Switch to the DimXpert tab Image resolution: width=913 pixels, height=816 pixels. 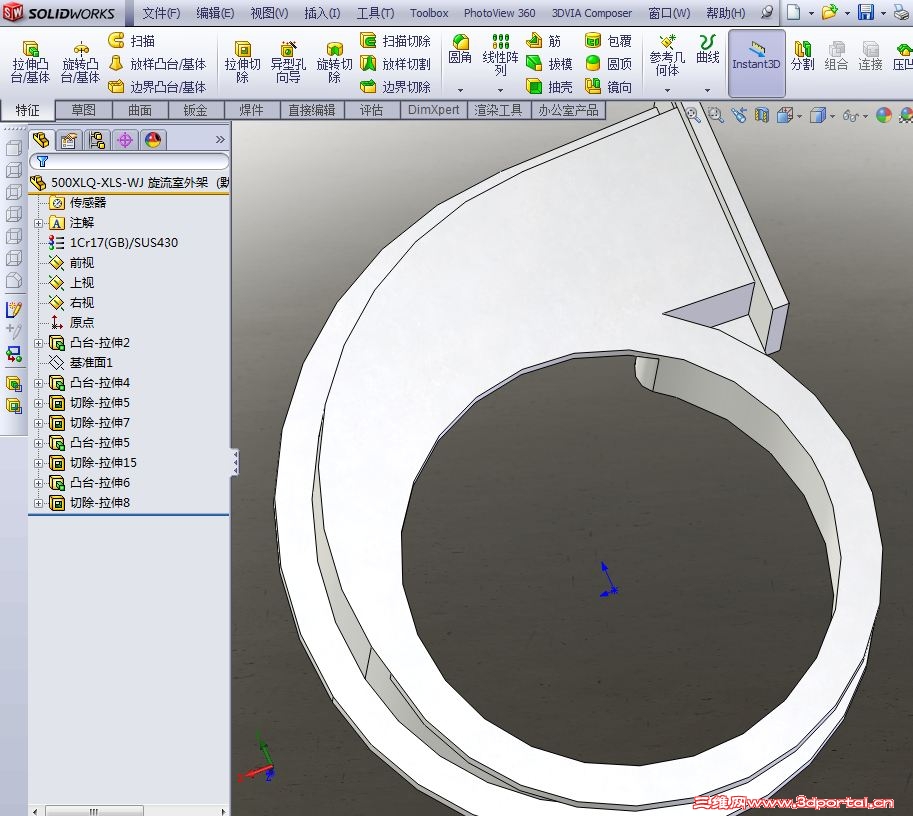tap(434, 109)
